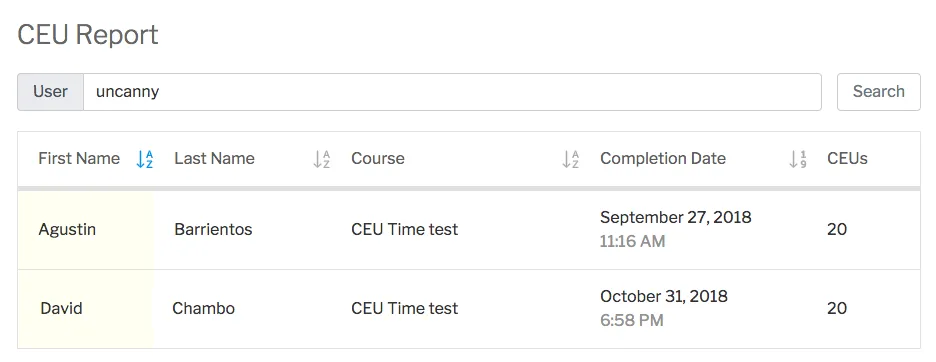Image resolution: width=936 pixels, height=362 pixels.
Task: Click the Barrientos last name cell
Action: point(213,229)
